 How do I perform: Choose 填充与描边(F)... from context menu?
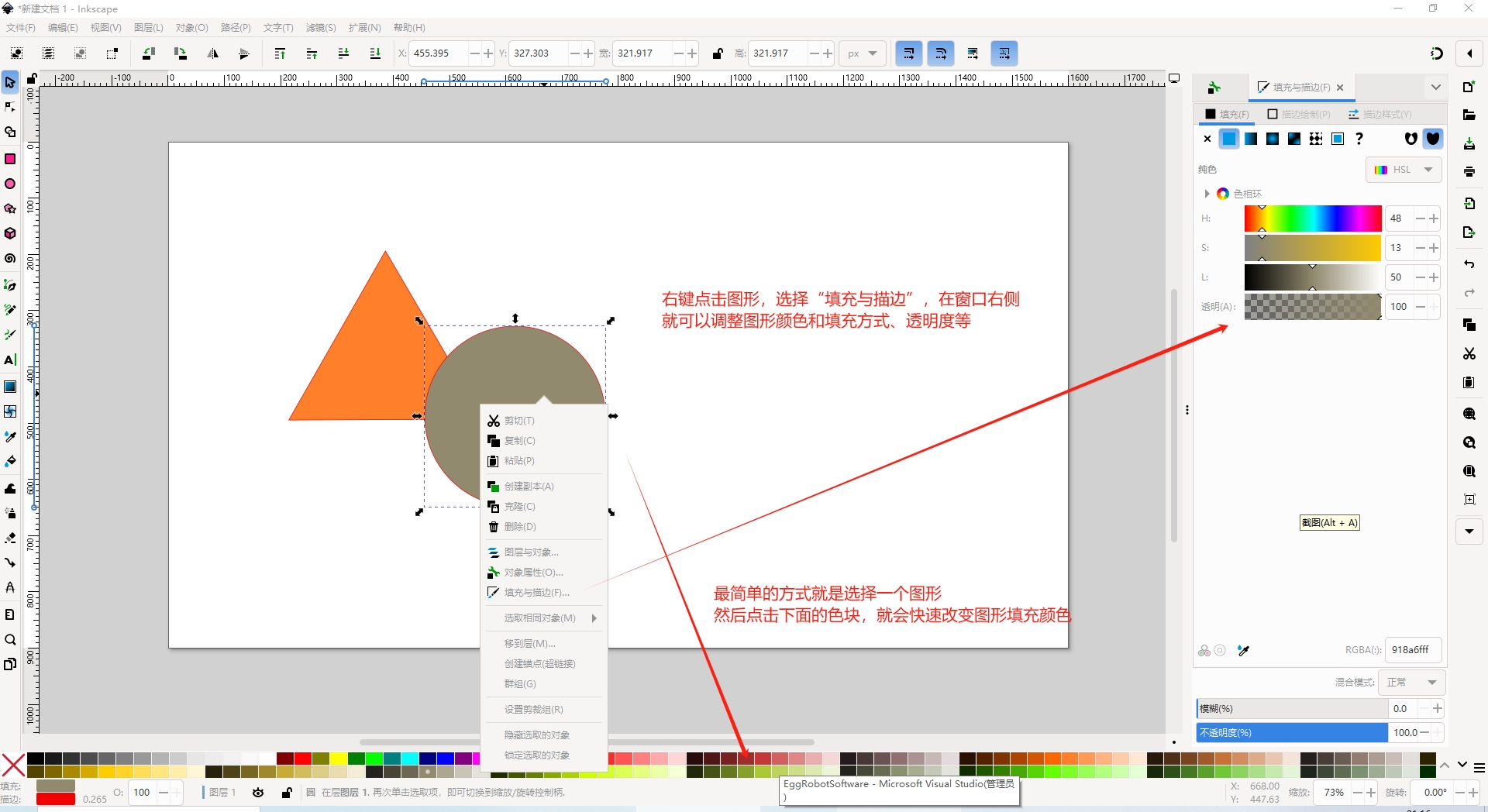coord(536,593)
